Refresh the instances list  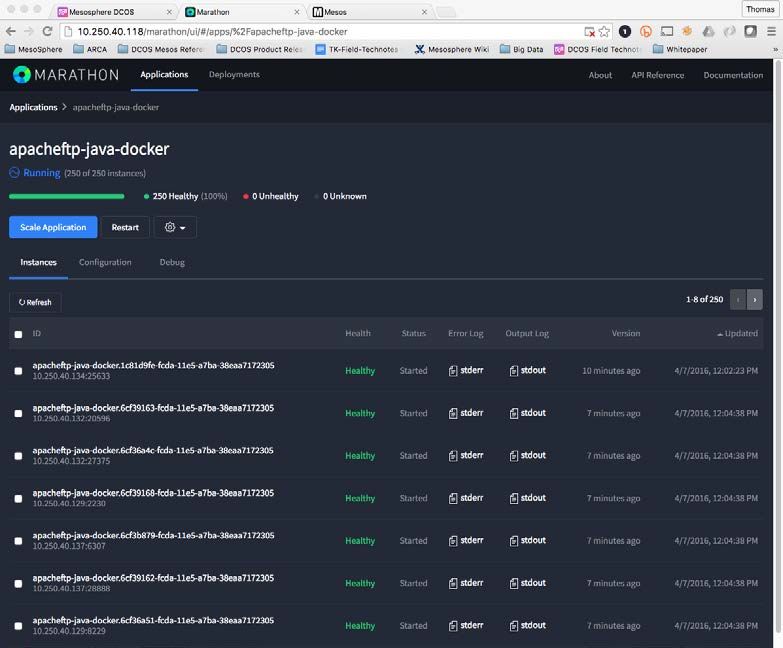click(x=35, y=302)
